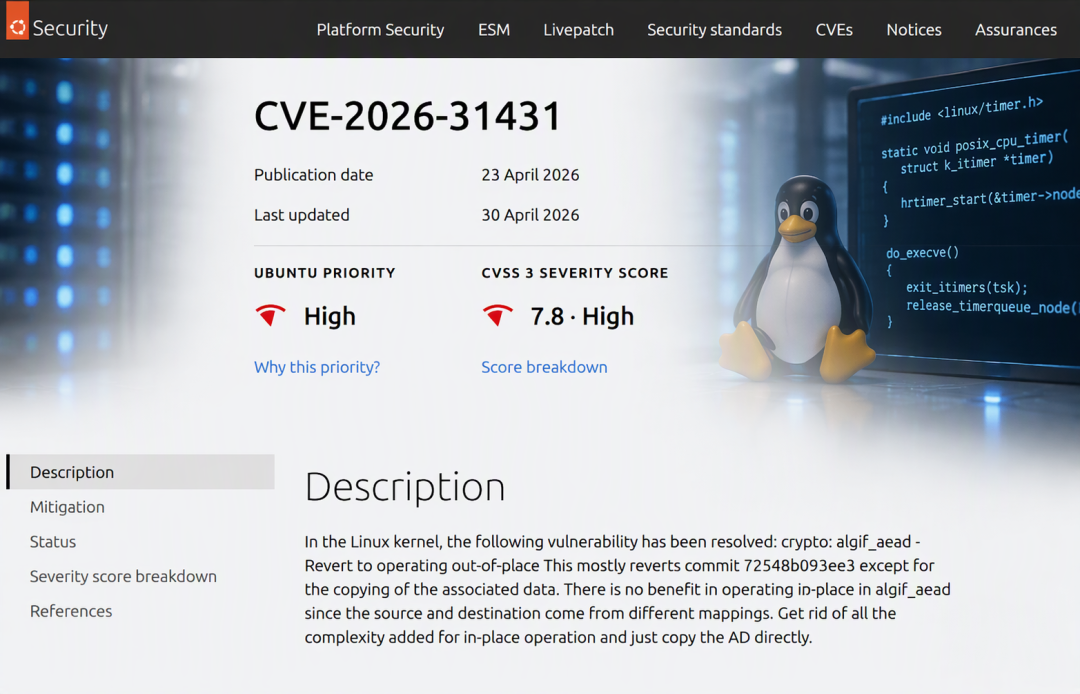The width and height of the screenshot is (1080, 694).
Task: Click the "UBUNTU PRIORITY" label
Action: (x=324, y=273)
